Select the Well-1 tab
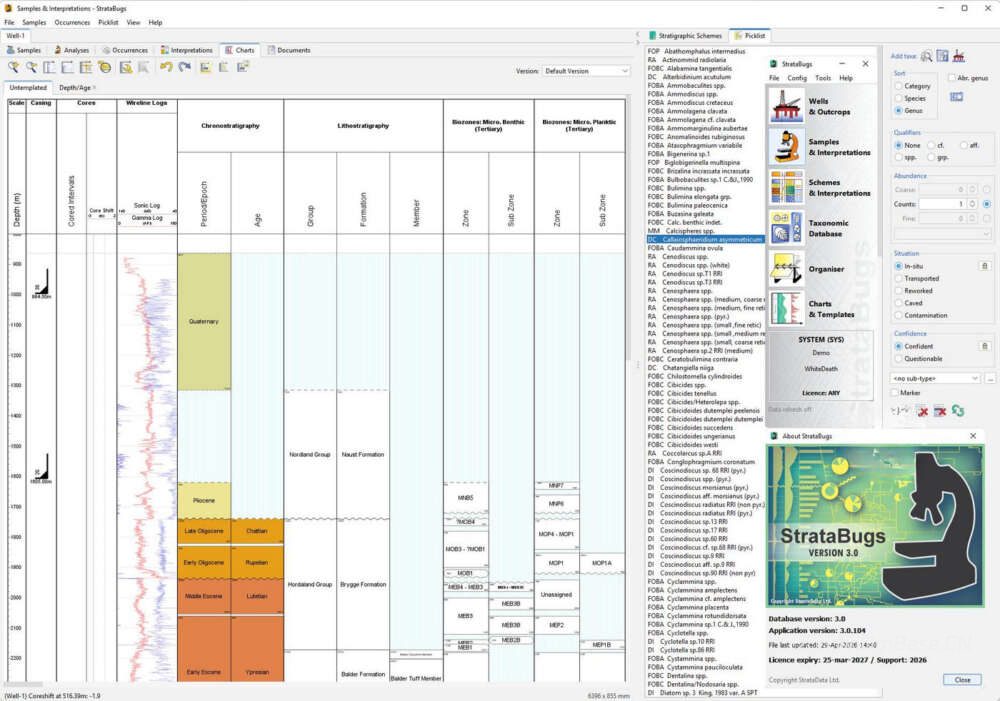Viewport: 1000px width, 701px height. pos(15,36)
